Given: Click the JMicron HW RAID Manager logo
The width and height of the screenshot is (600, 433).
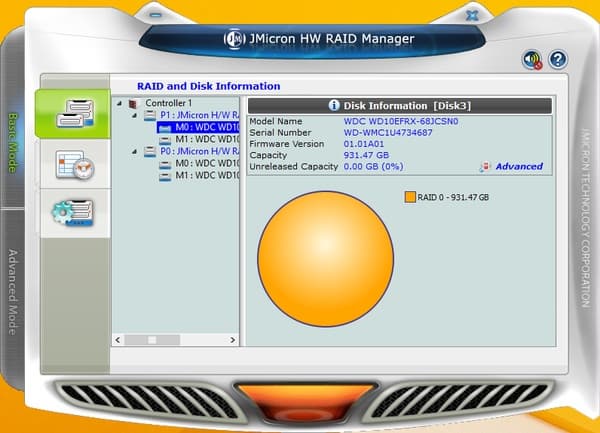Looking at the screenshot, I should 234,39.
